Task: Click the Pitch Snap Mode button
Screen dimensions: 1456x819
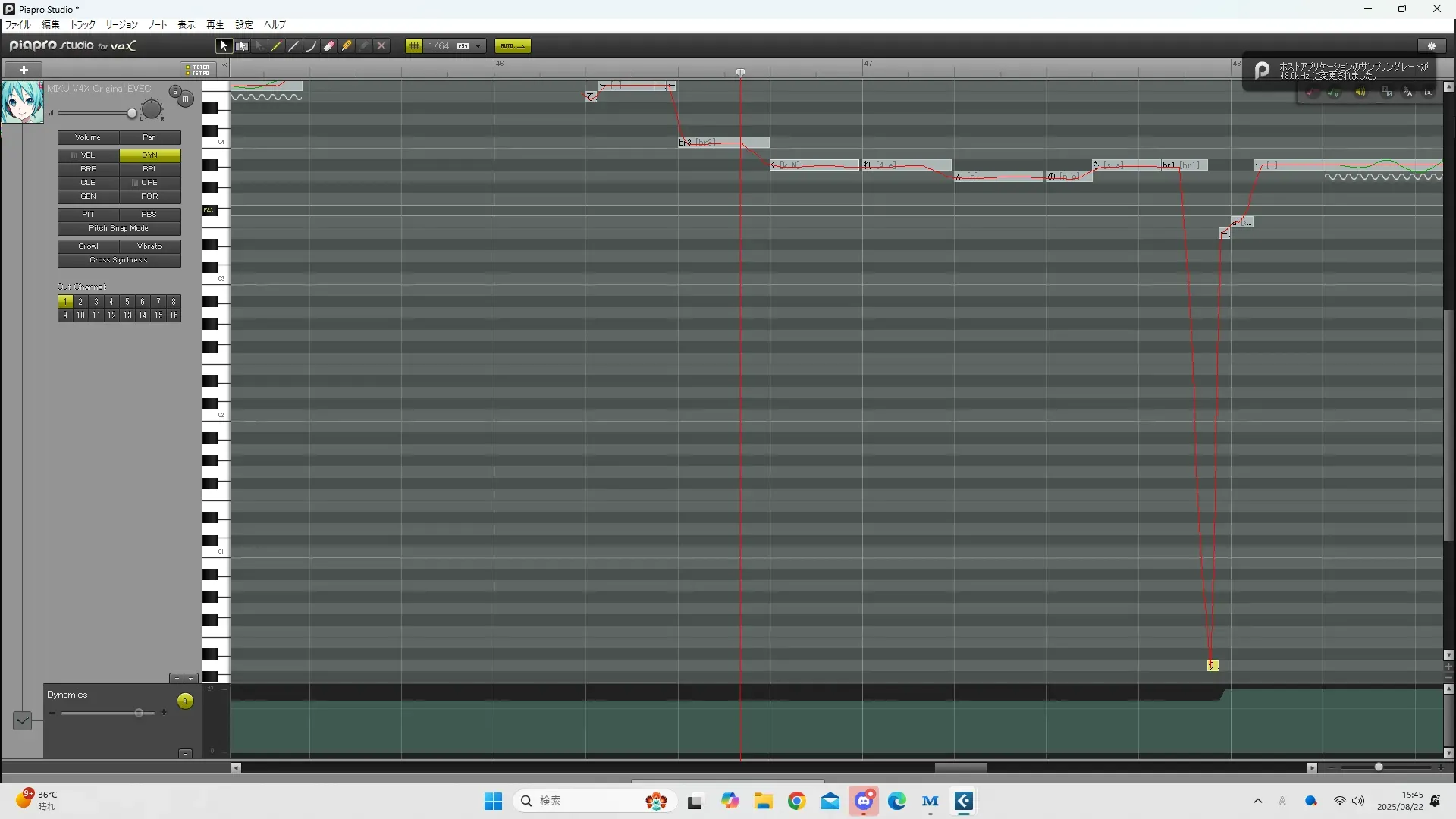Action: [x=119, y=228]
